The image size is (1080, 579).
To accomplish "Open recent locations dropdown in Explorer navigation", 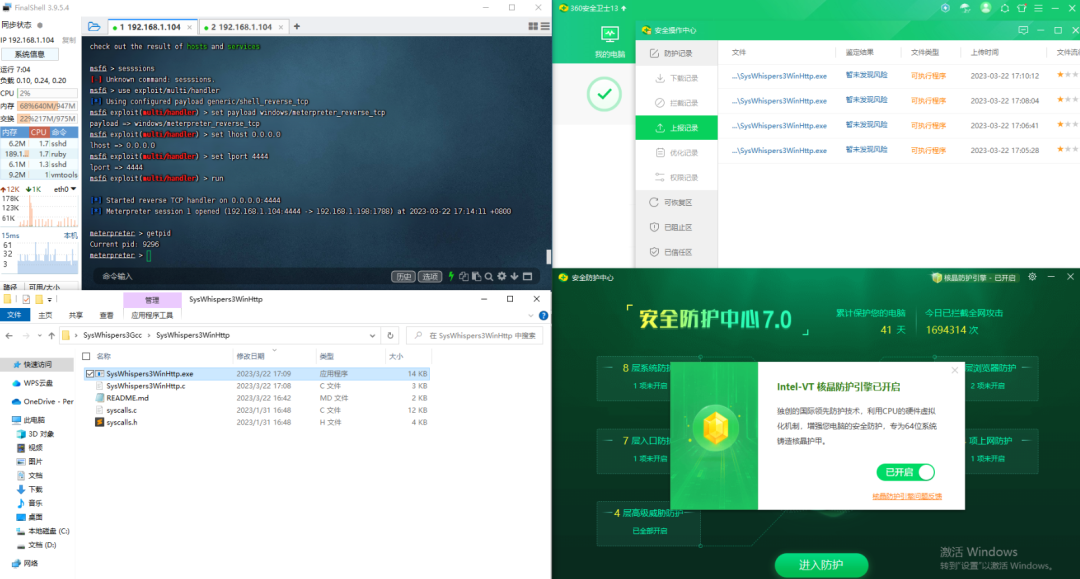I will tap(39, 336).
